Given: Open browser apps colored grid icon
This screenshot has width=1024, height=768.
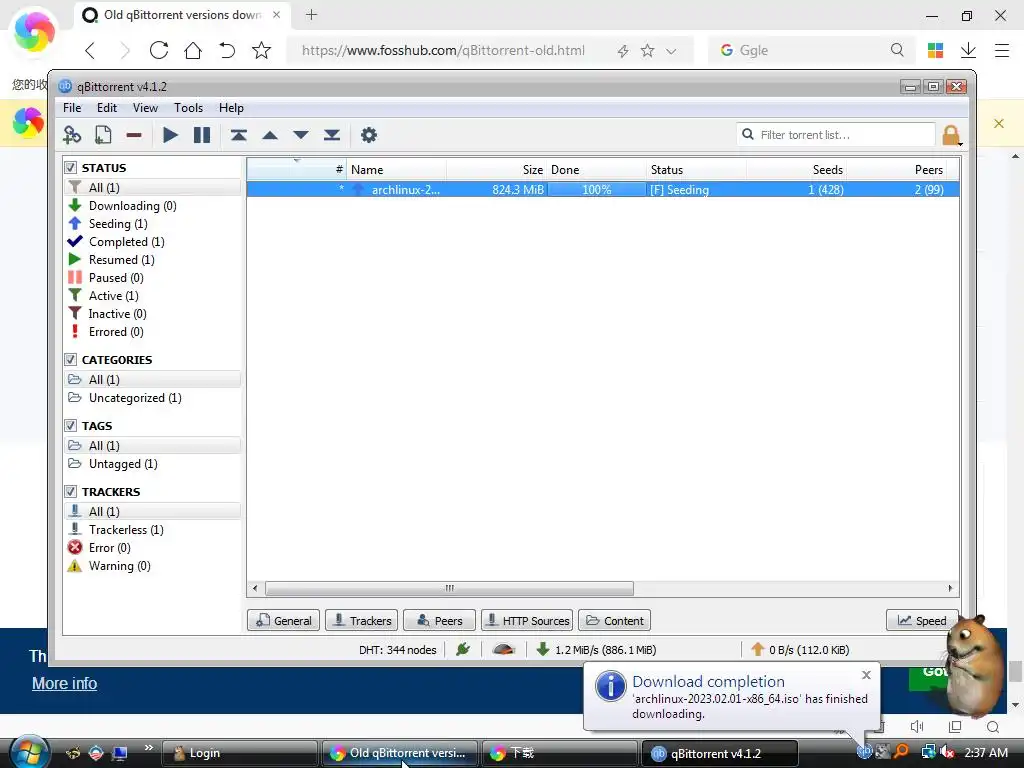Looking at the screenshot, I should (935, 50).
